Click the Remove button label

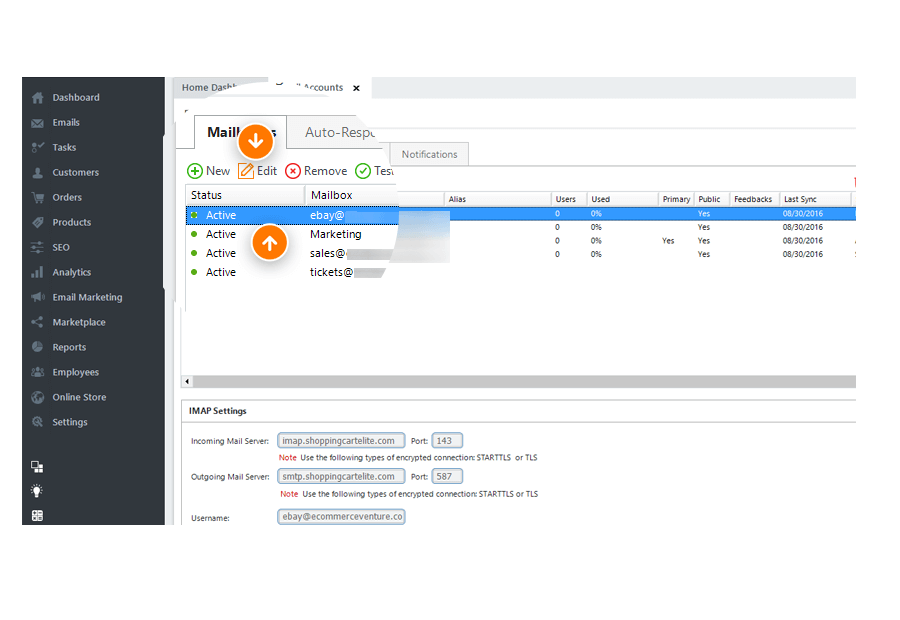325,171
